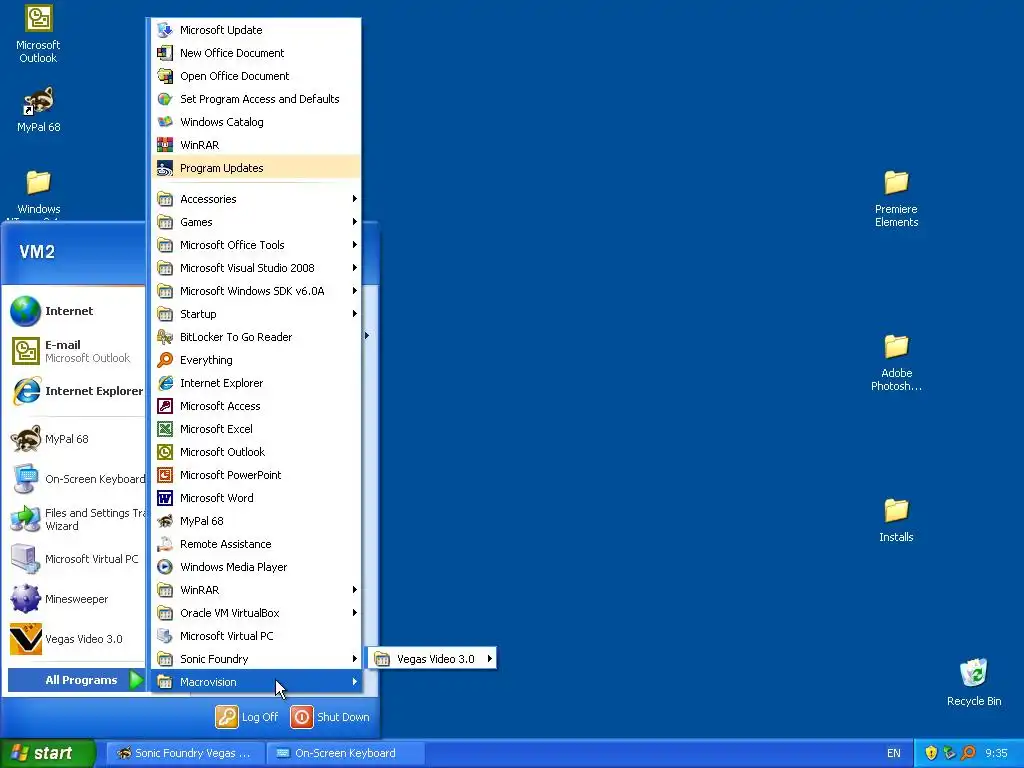Expand the WinRAR folder submenu arrow
The image size is (1024, 768).
tap(355, 590)
